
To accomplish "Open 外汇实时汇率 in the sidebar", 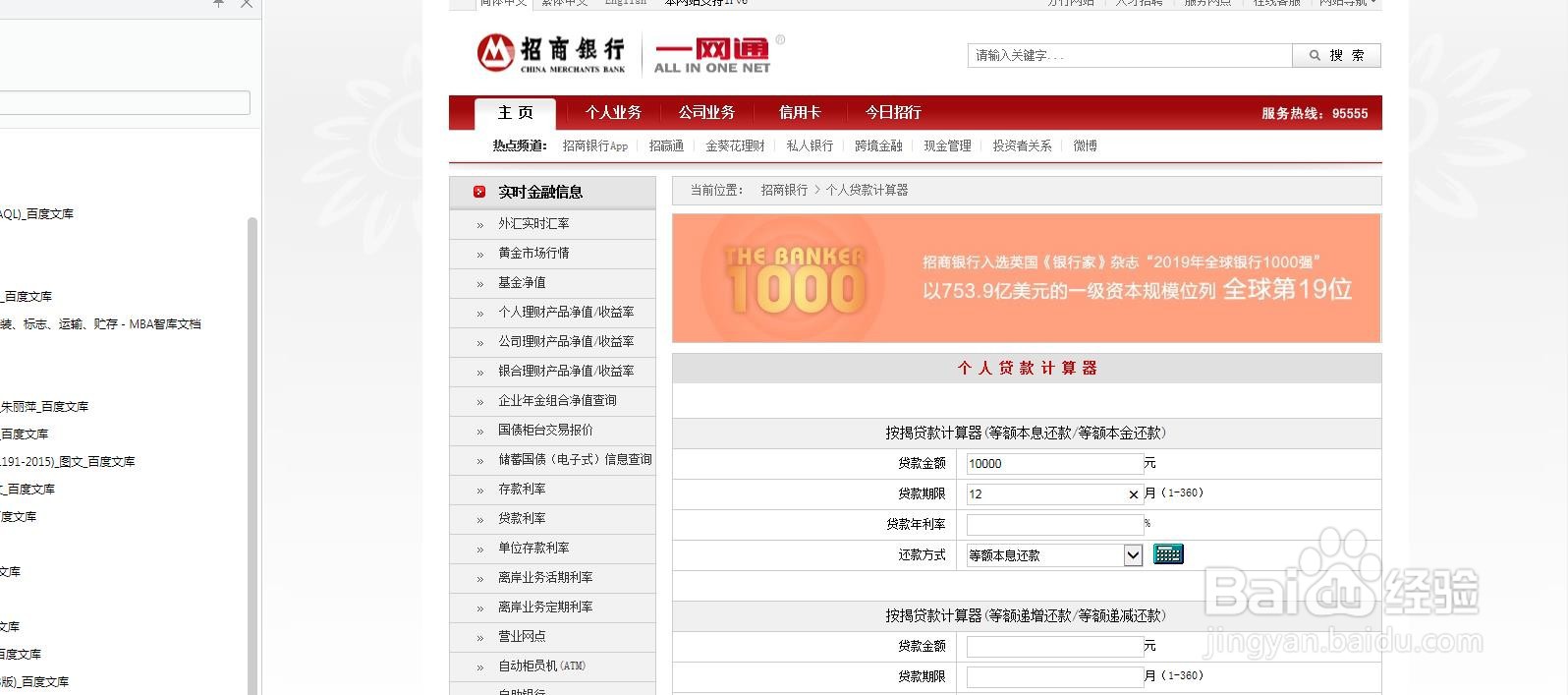I will 533,224.
